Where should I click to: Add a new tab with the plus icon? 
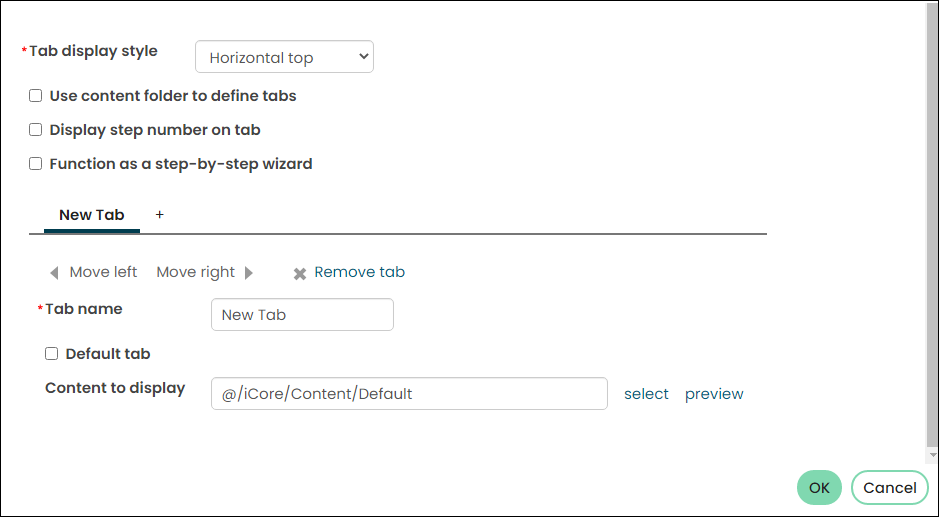(159, 214)
